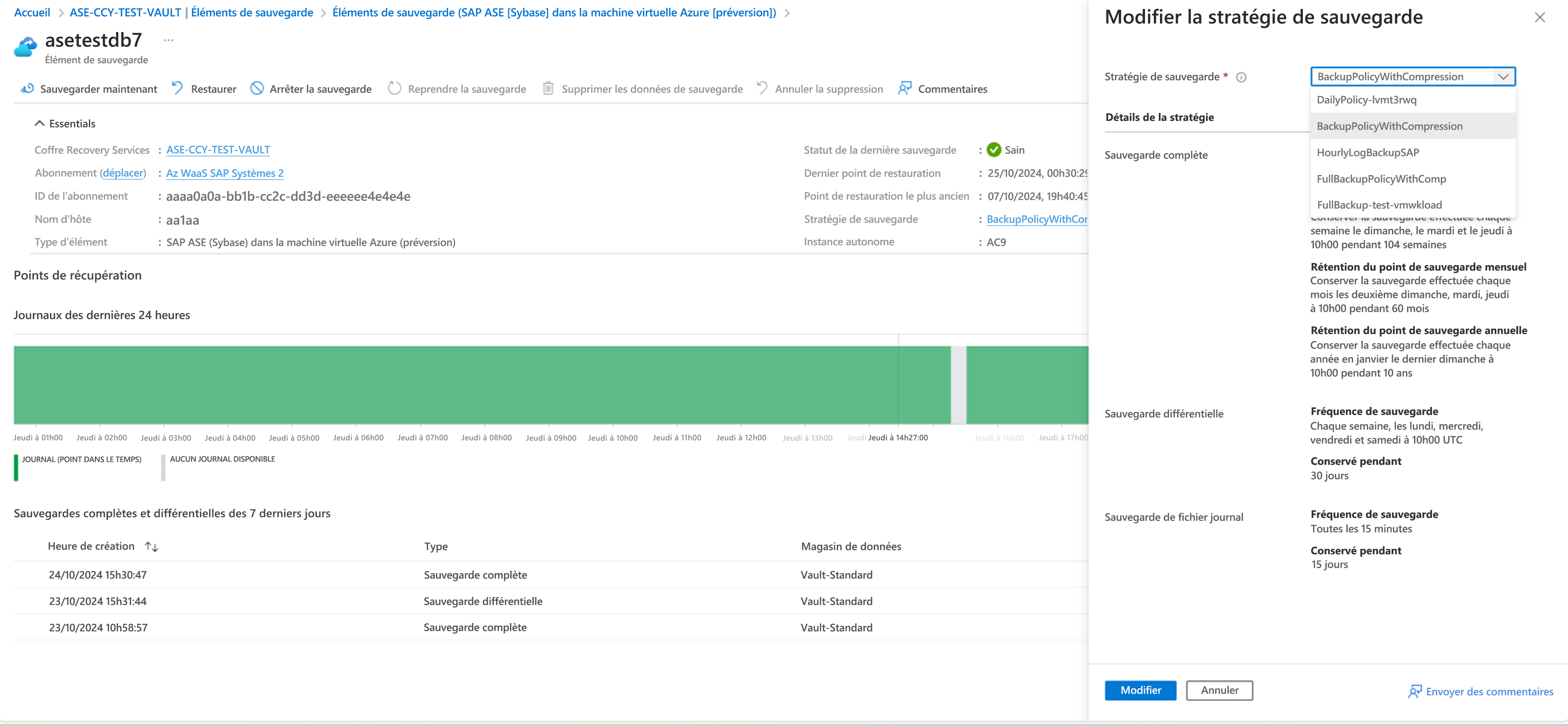The image size is (1568, 726).
Task: Collapse the Essentials section
Action: (40, 124)
